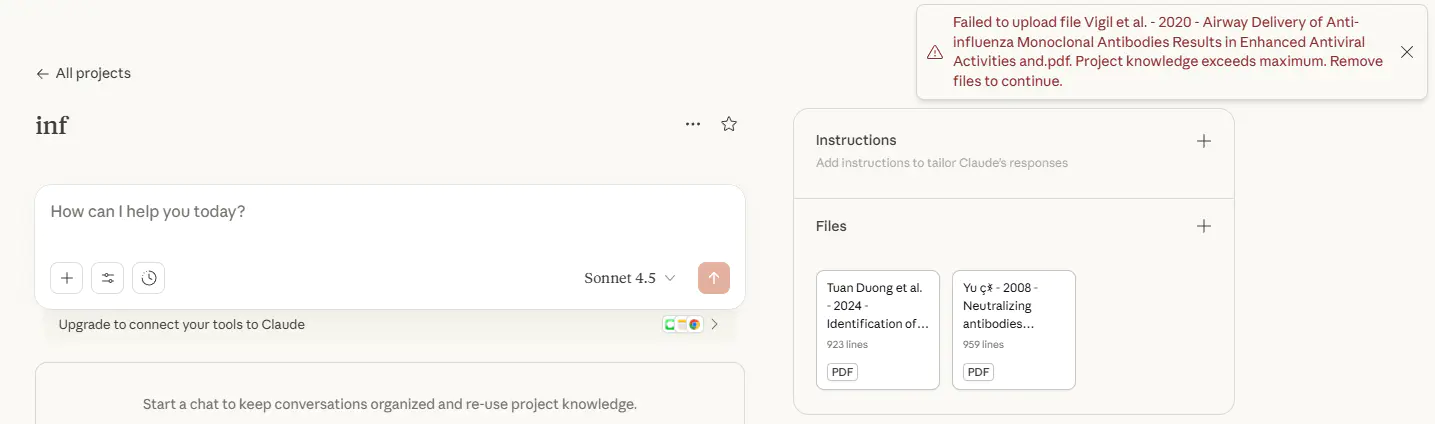Click the plus attachment button in chat box
1435x424 pixels.
(67, 278)
